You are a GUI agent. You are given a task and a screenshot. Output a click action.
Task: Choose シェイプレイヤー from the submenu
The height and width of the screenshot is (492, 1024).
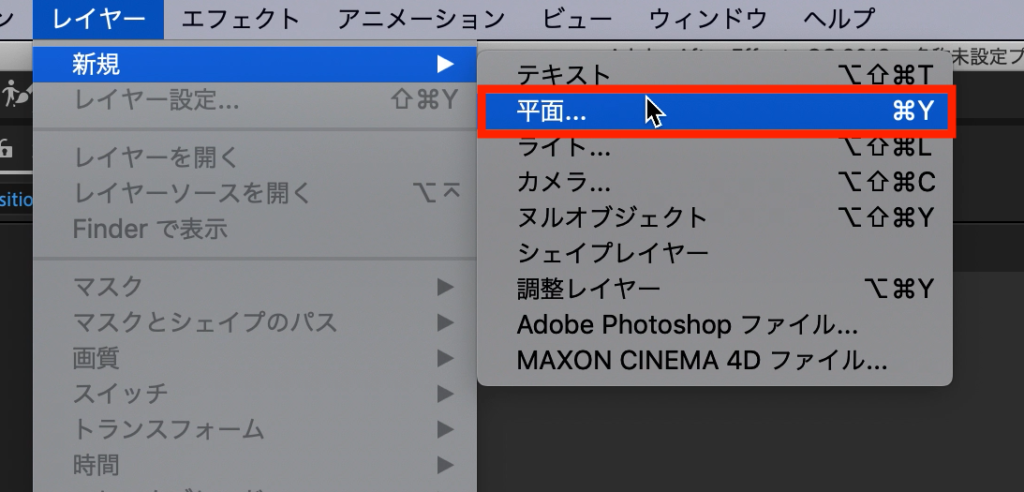click(715, 253)
